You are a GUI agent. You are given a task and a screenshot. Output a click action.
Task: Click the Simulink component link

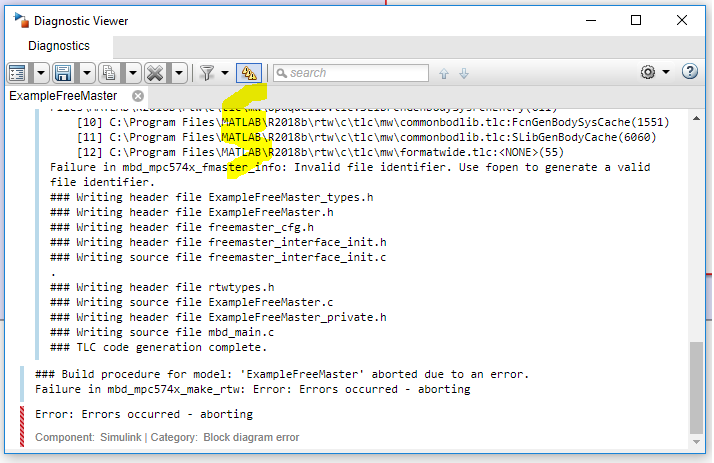[x=121, y=438]
